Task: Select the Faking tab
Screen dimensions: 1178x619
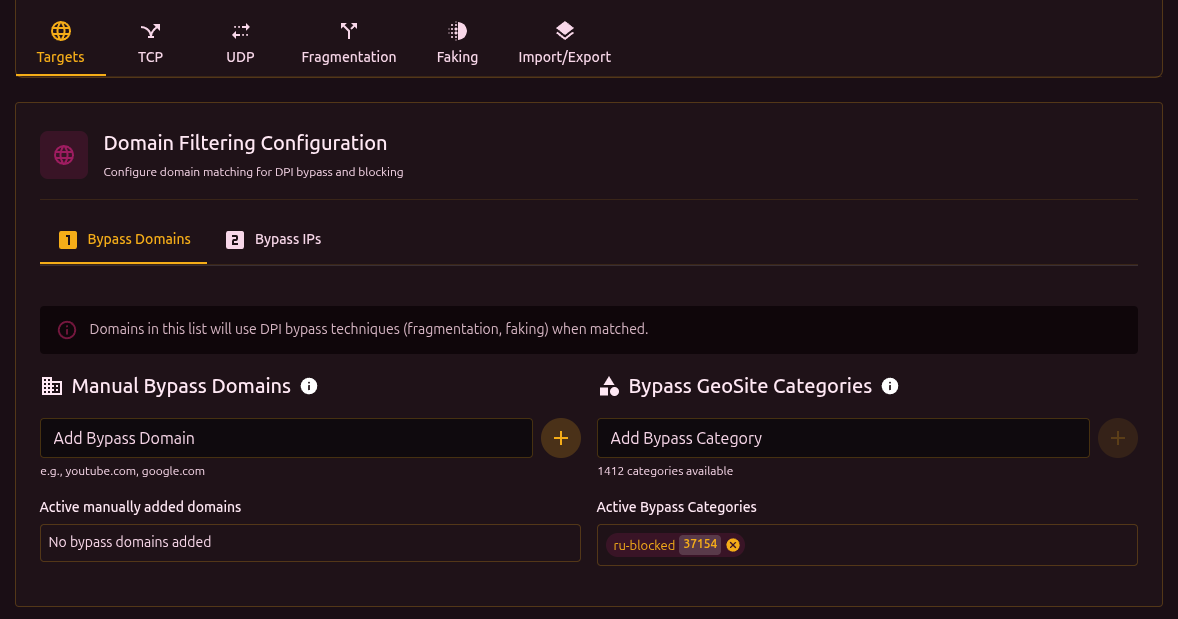Action: [x=457, y=44]
